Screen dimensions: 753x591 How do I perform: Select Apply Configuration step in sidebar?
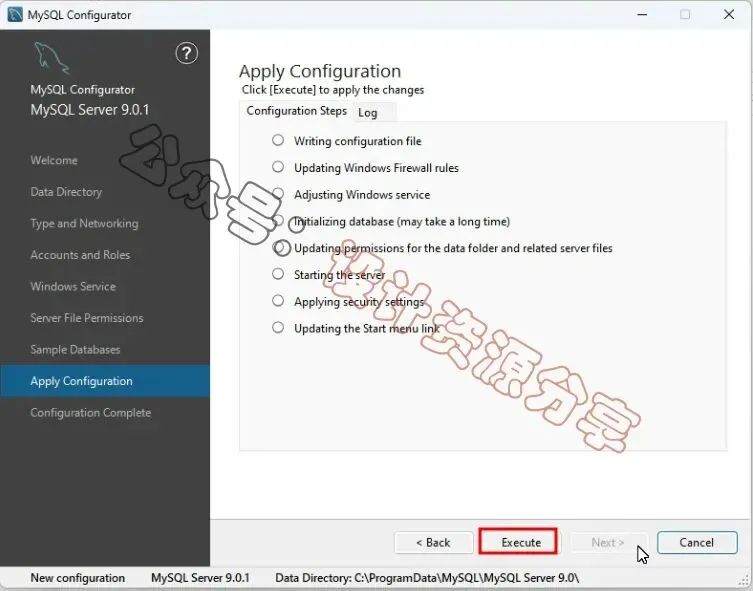(105, 381)
